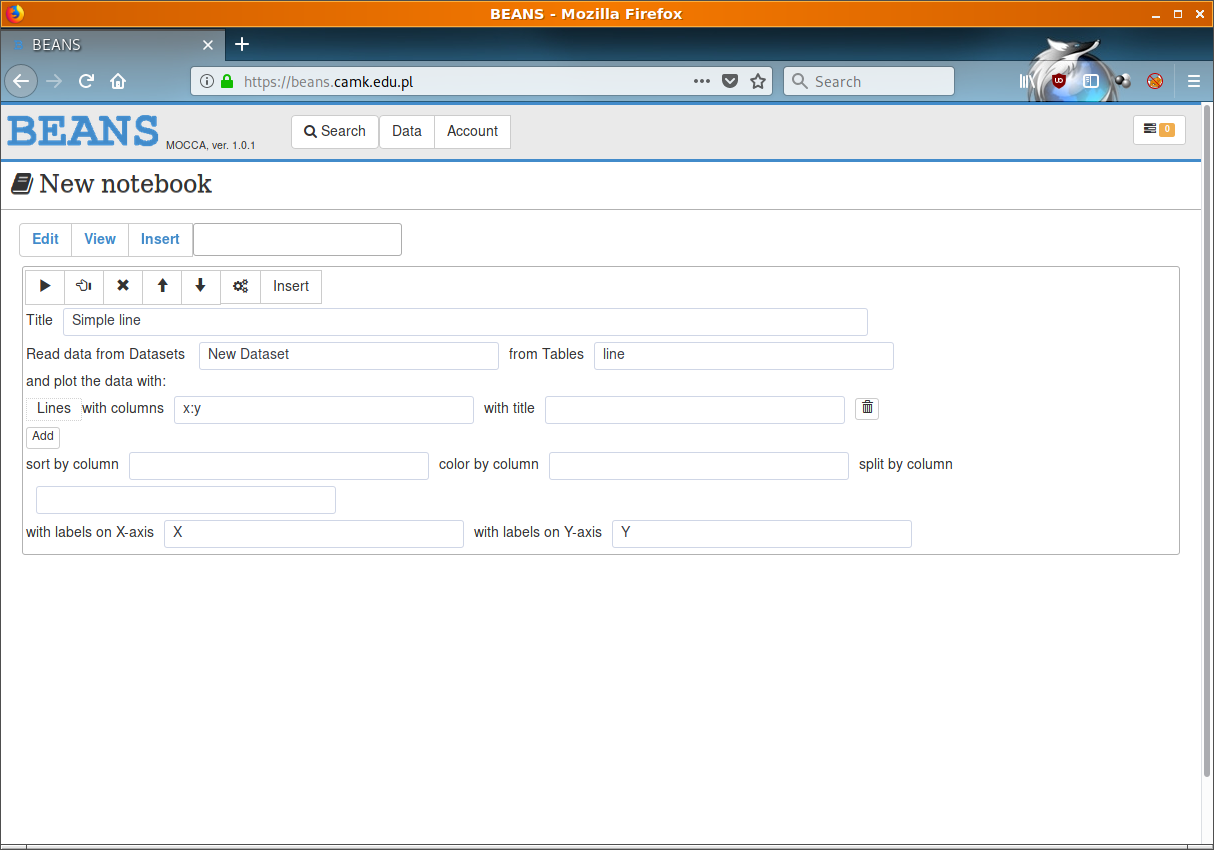Move entry up with up arrow

click(162, 286)
